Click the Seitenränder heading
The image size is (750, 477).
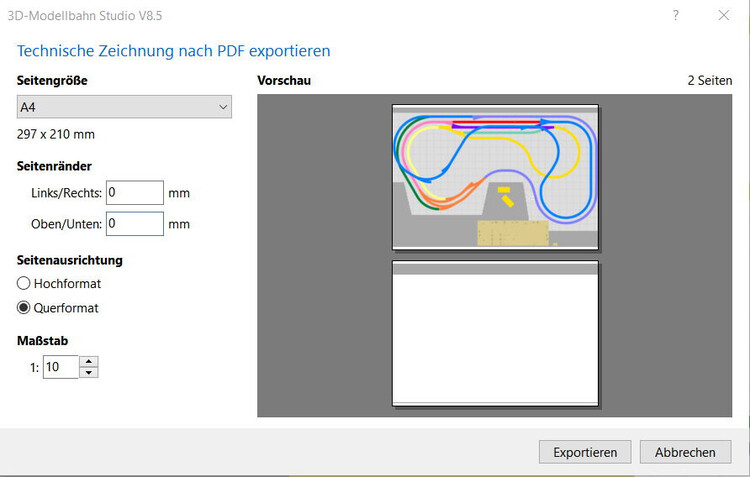tap(54, 166)
